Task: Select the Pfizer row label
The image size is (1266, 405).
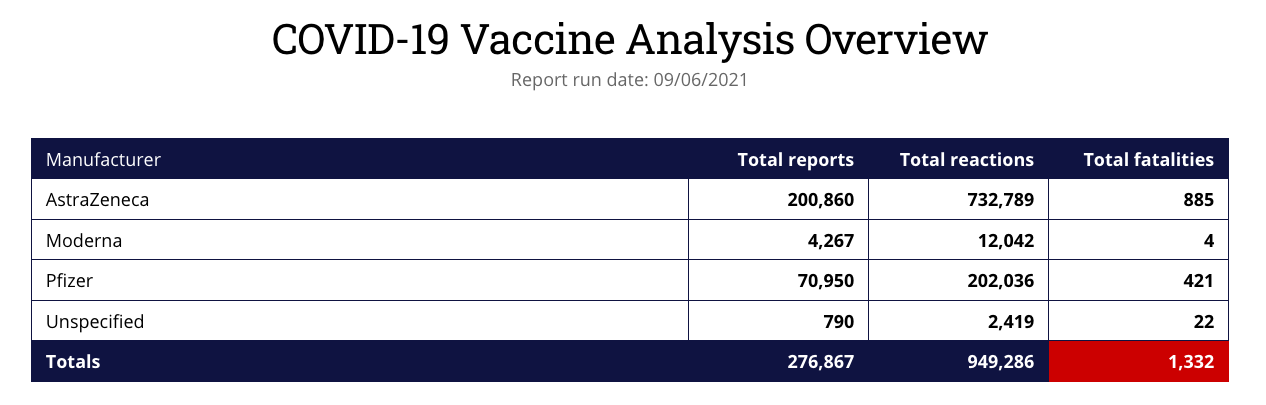Action: click(x=70, y=281)
